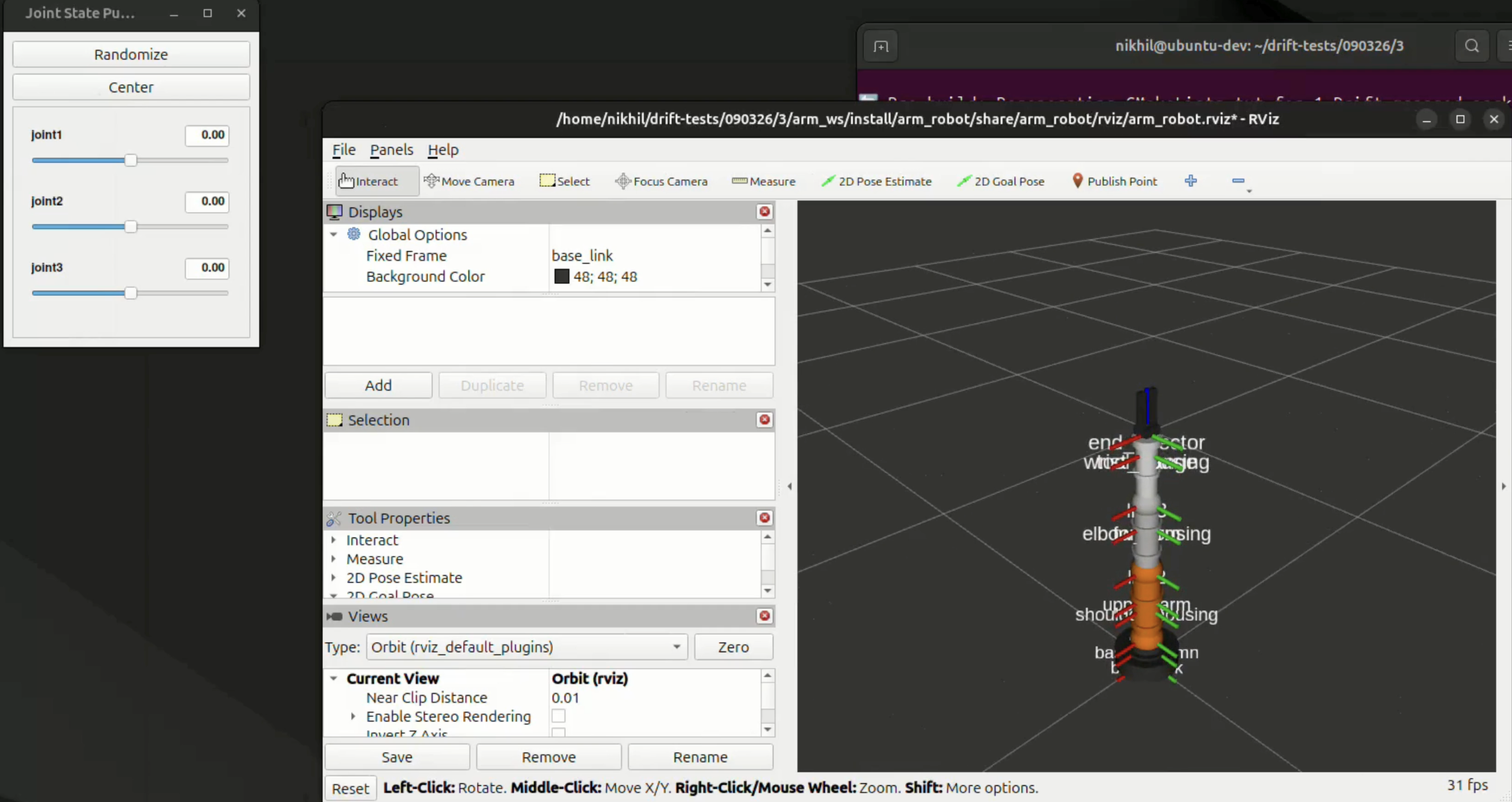Choose the Focus Camera tool

tap(662, 181)
